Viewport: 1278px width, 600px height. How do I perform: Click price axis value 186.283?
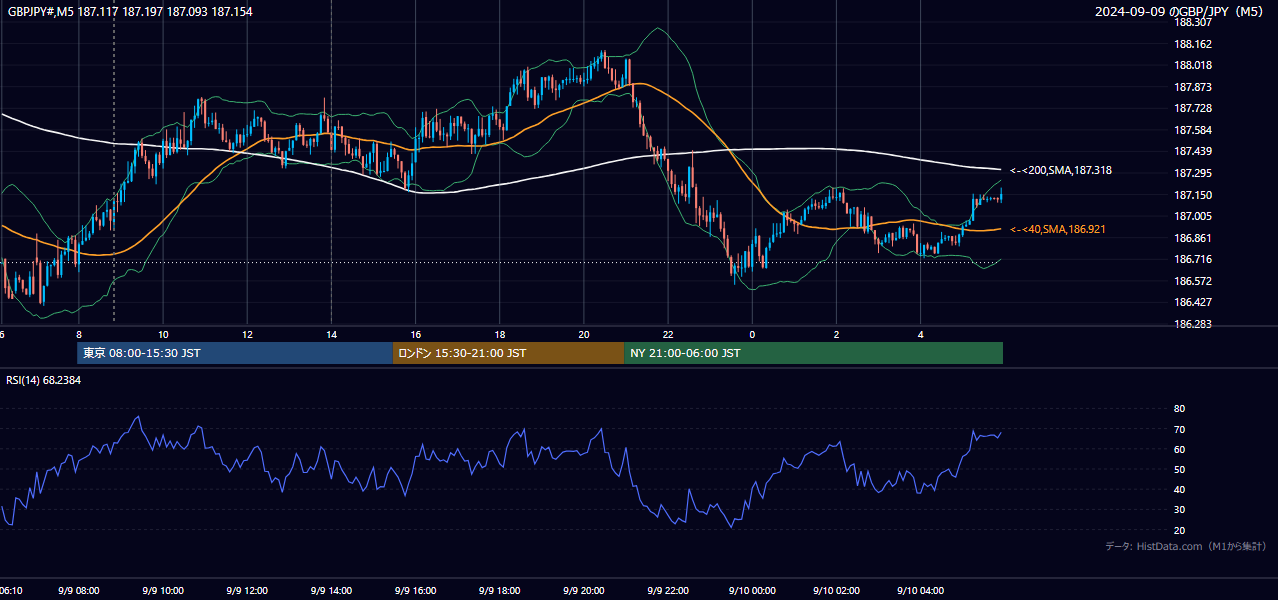coord(1193,324)
